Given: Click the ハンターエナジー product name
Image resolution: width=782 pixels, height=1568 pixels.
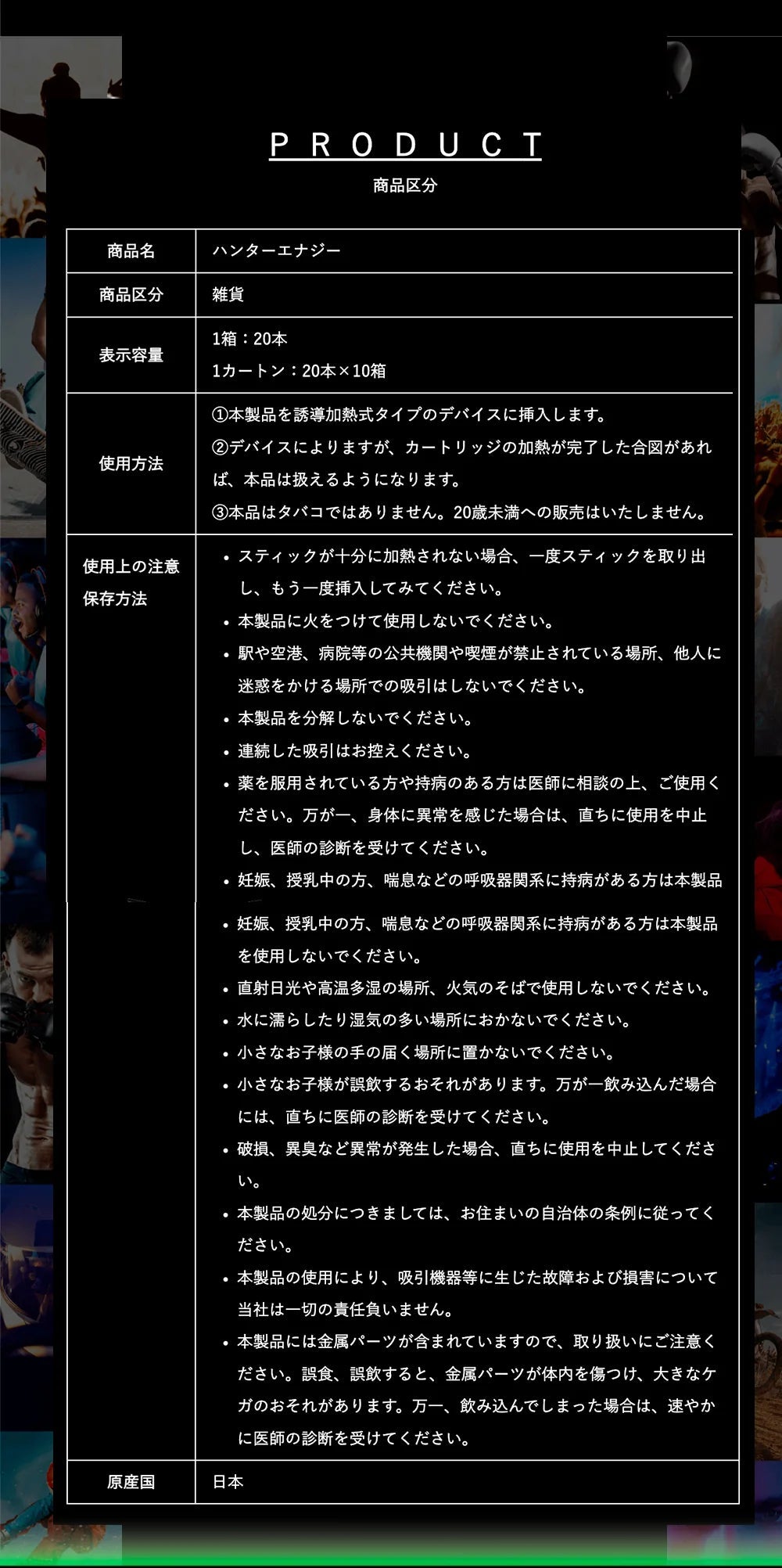Looking at the screenshot, I should tap(277, 251).
